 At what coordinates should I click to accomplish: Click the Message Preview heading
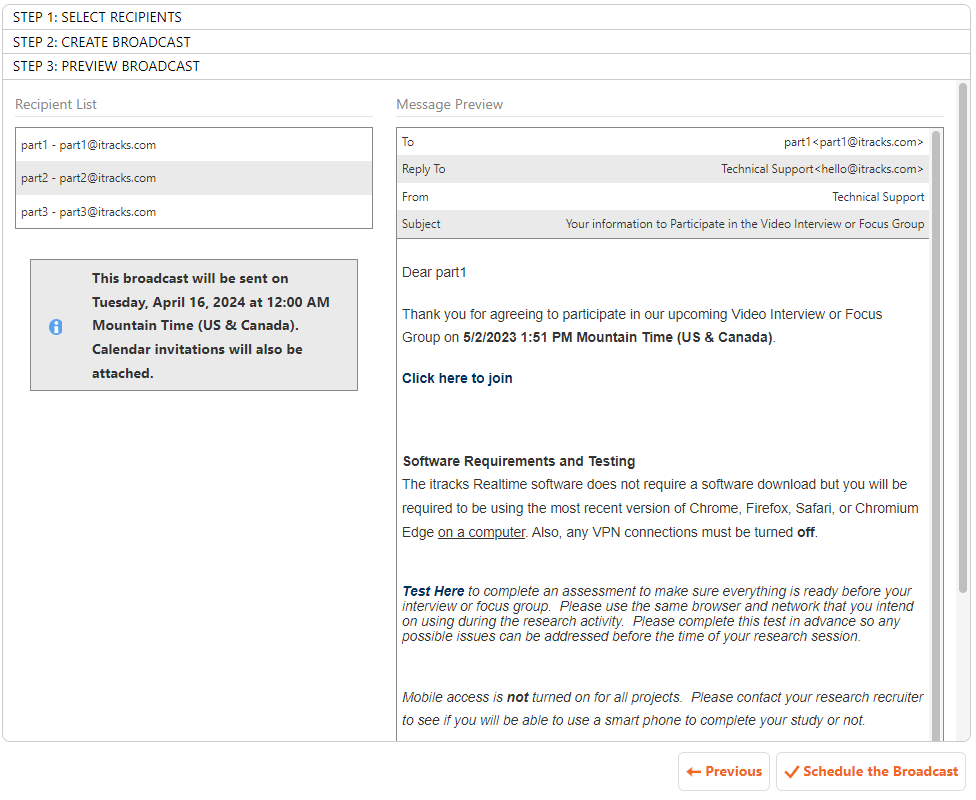pyautogui.click(x=449, y=105)
